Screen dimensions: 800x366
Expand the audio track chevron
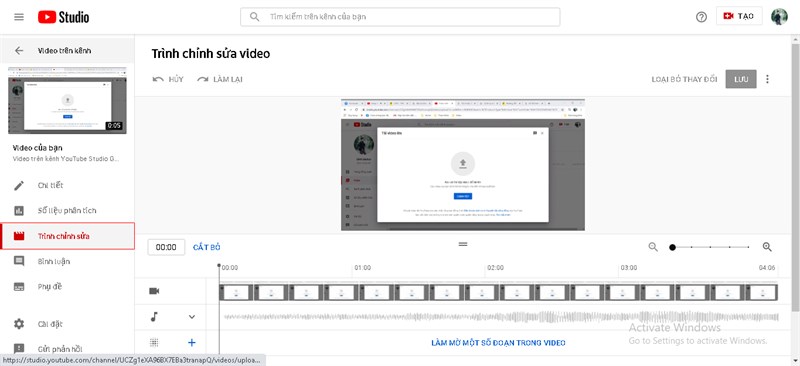[192, 316]
